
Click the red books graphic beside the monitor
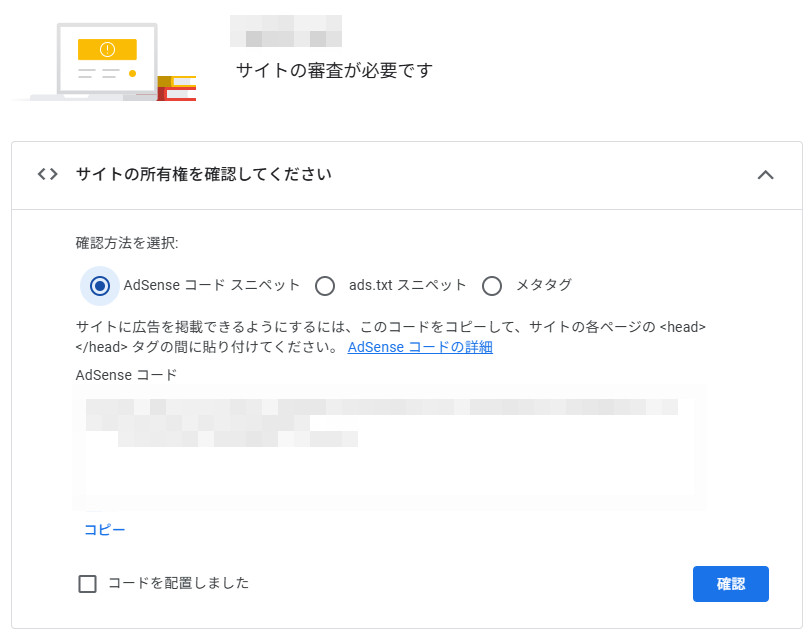click(x=177, y=89)
